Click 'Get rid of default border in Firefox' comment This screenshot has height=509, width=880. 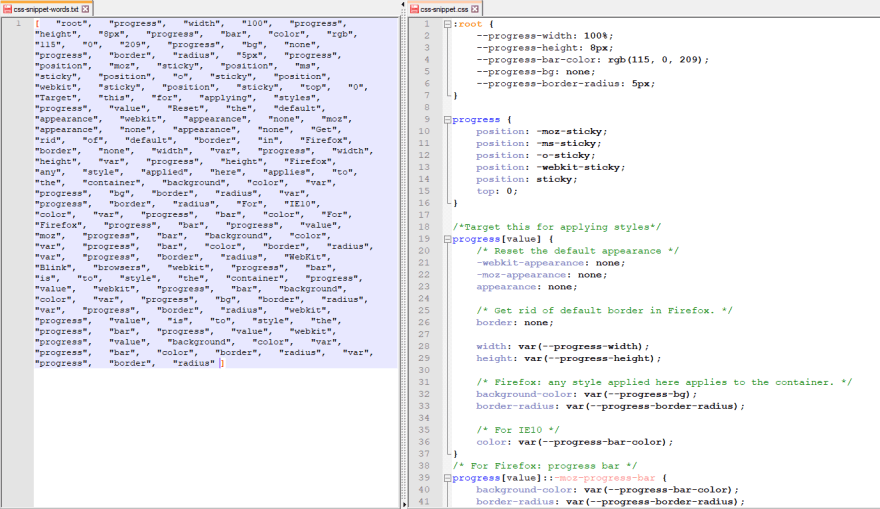[x=604, y=311]
